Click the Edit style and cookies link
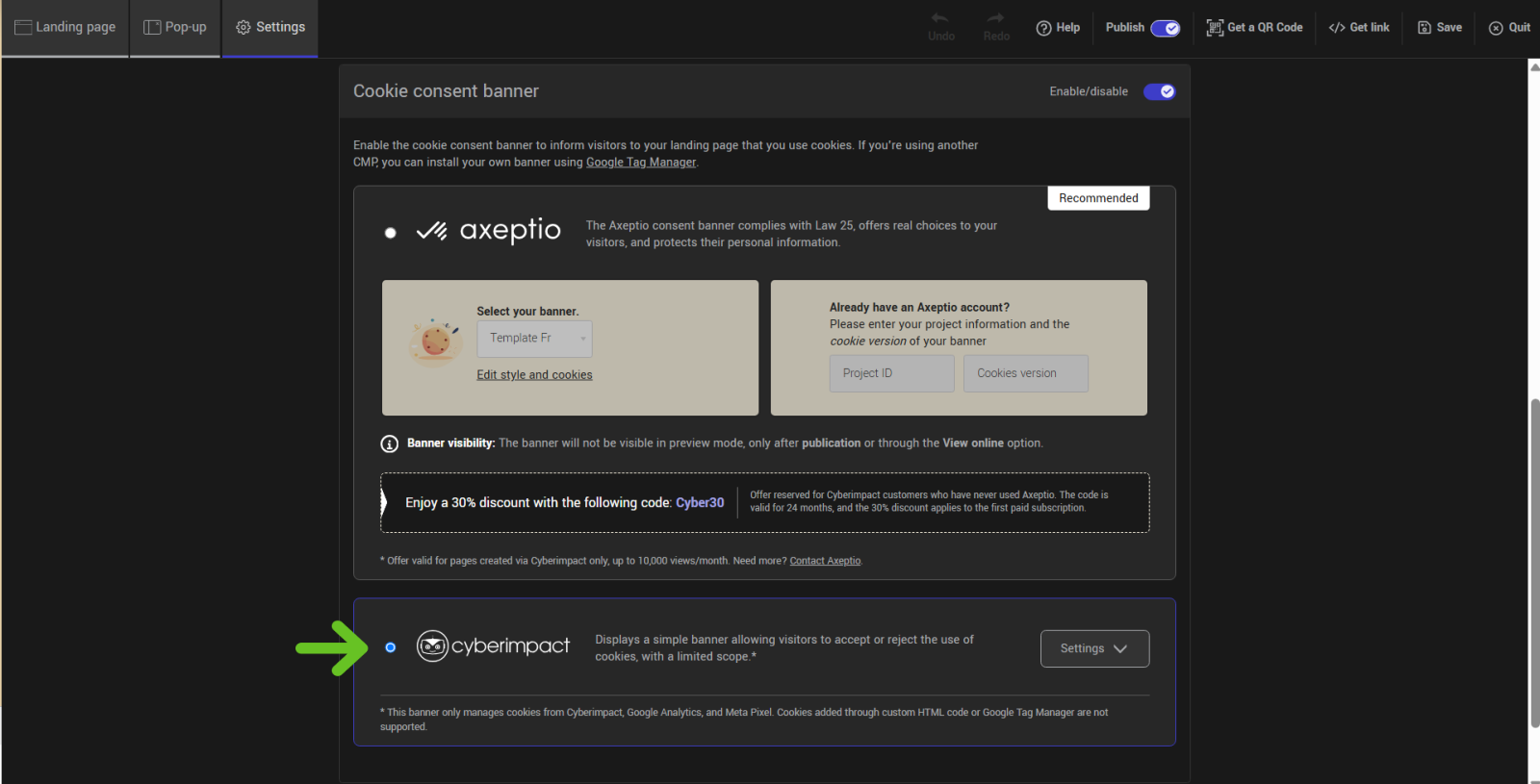Screen dimensions: 1540x784 (x=534, y=375)
